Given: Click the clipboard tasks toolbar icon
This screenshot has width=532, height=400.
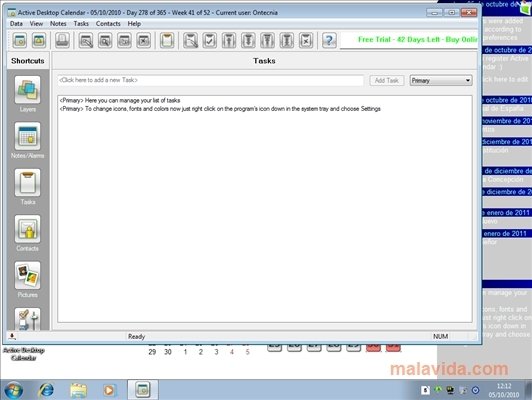Looking at the screenshot, I should (x=167, y=40).
